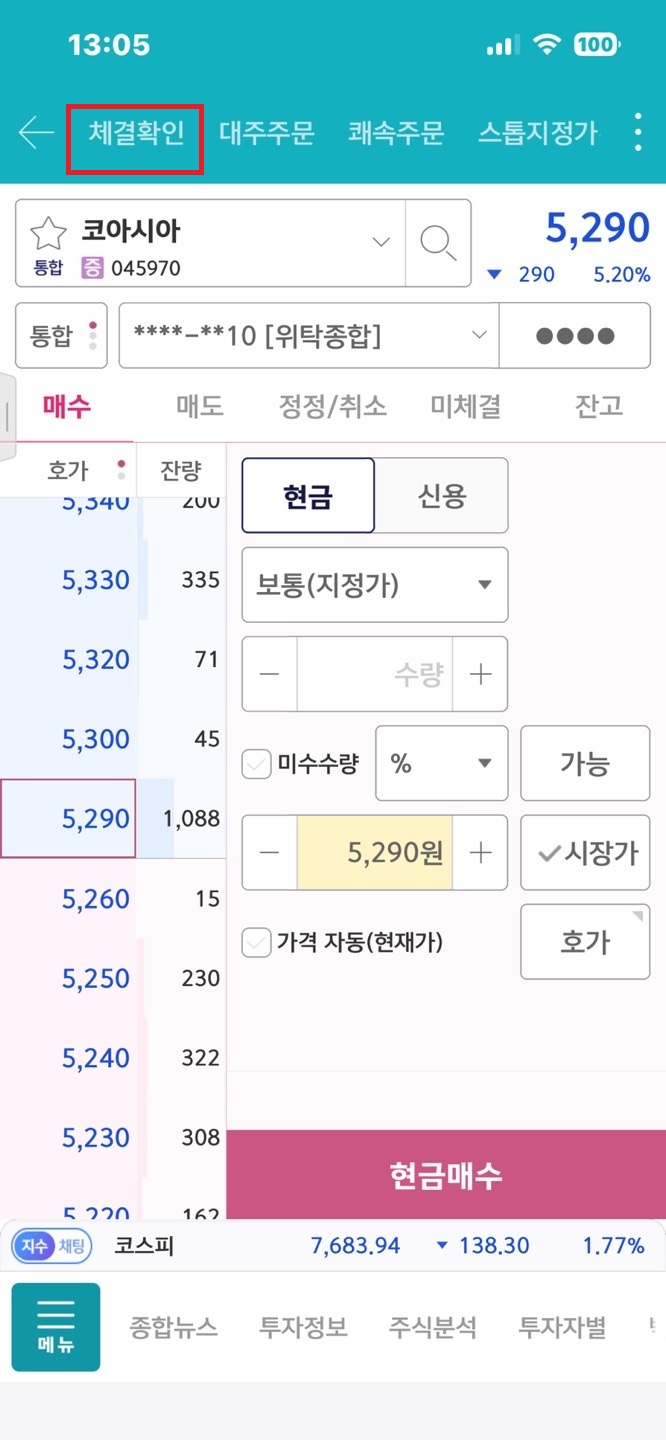Add 코아시아 to favorites with star icon
Screen dimensions: 666x1440
[x=48, y=232]
